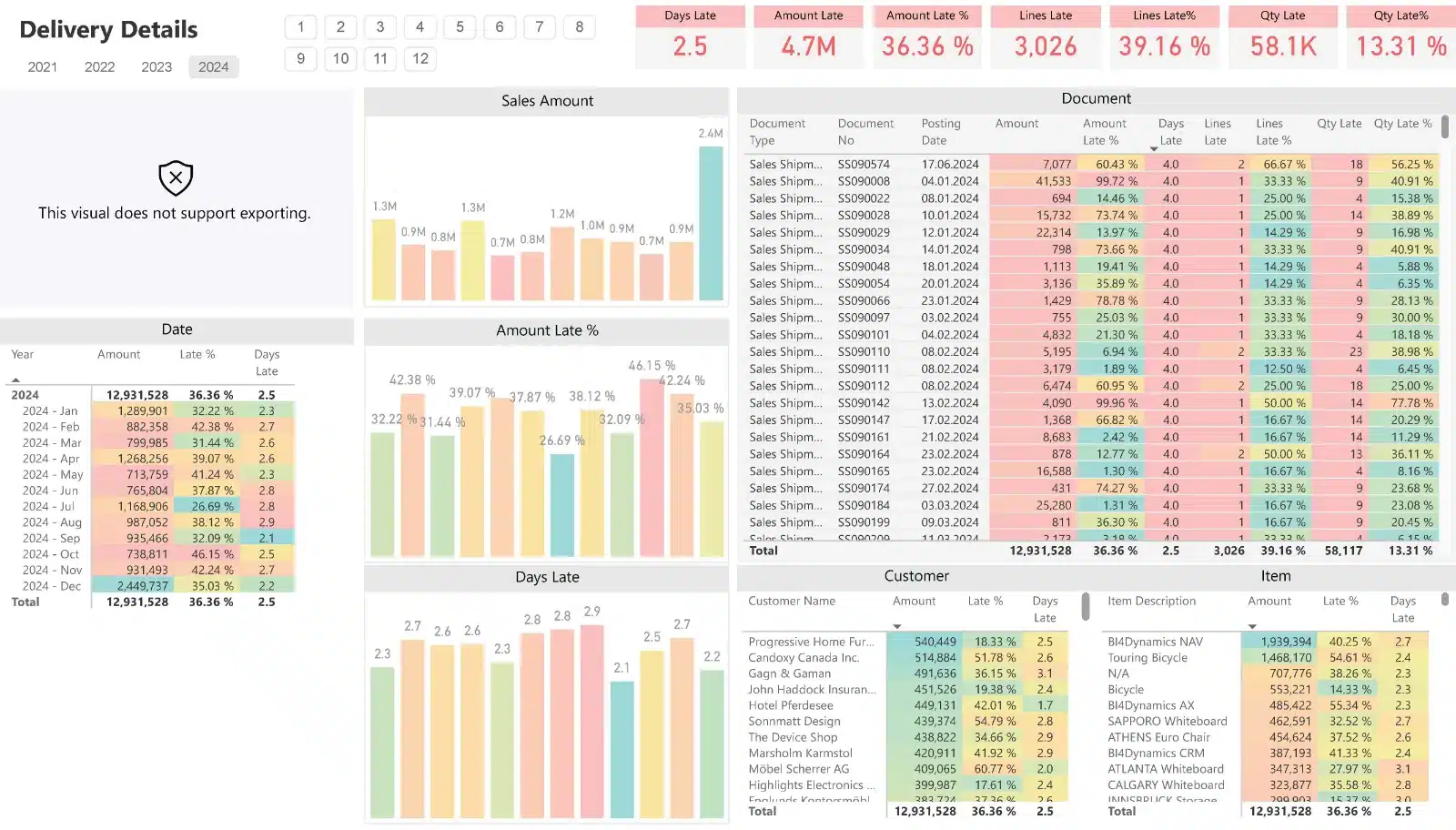The width and height of the screenshot is (1456, 830).
Task: Click the shield icon in the unsupported visual
Action: (x=176, y=178)
